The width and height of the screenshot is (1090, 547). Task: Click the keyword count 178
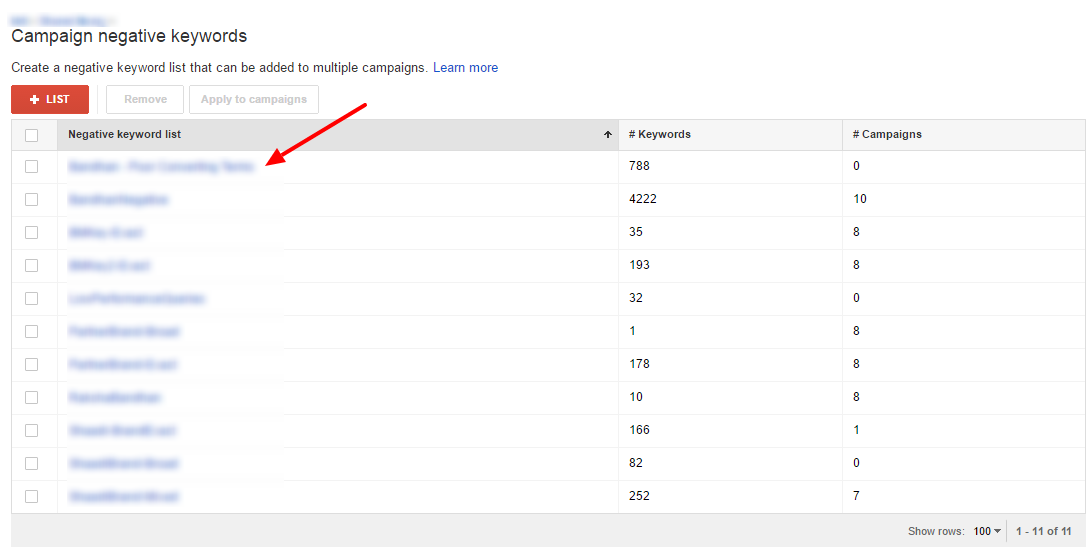(639, 364)
